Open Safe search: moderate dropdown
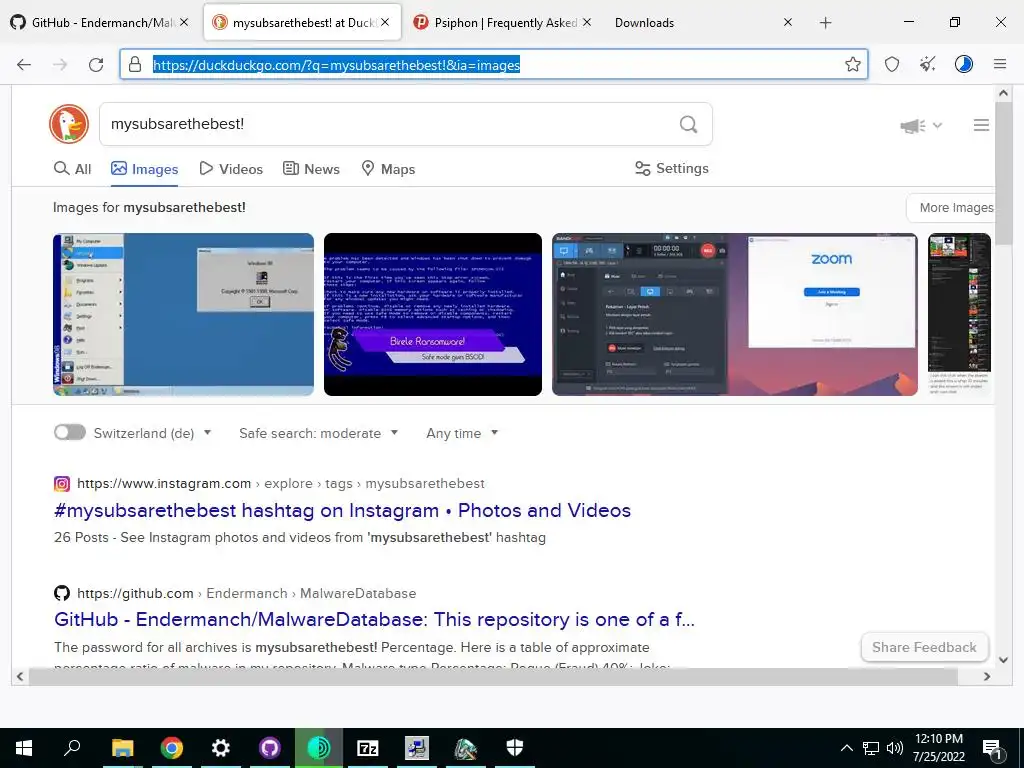Image resolution: width=1024 pixels, height=768 pixels. pos(318,433)
